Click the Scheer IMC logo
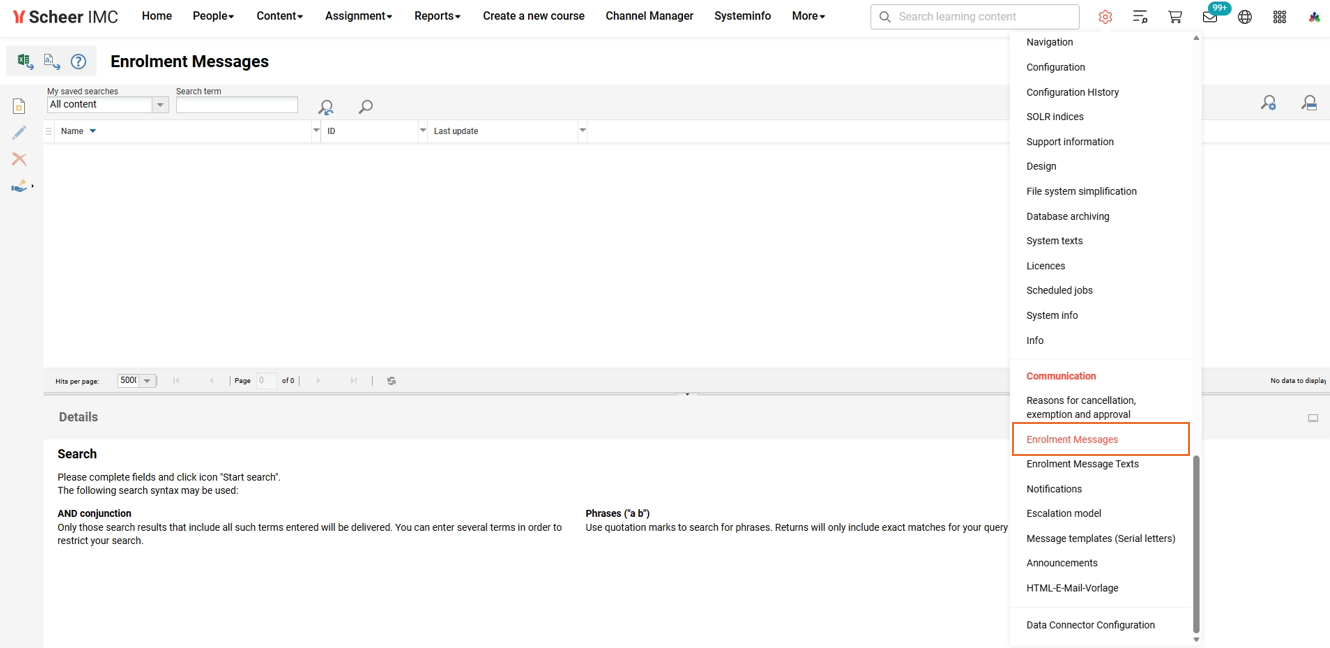 click(x=65, y=17)
